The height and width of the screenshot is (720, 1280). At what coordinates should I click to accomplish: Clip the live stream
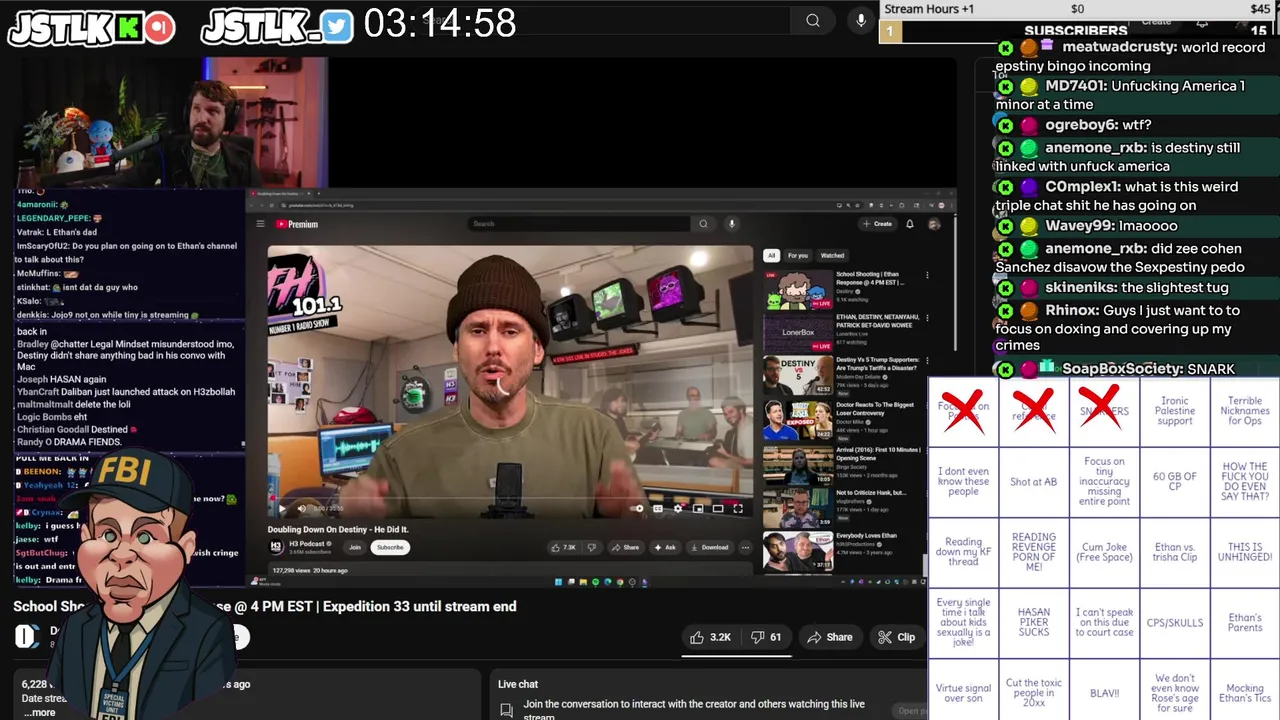tap(896, 637)
